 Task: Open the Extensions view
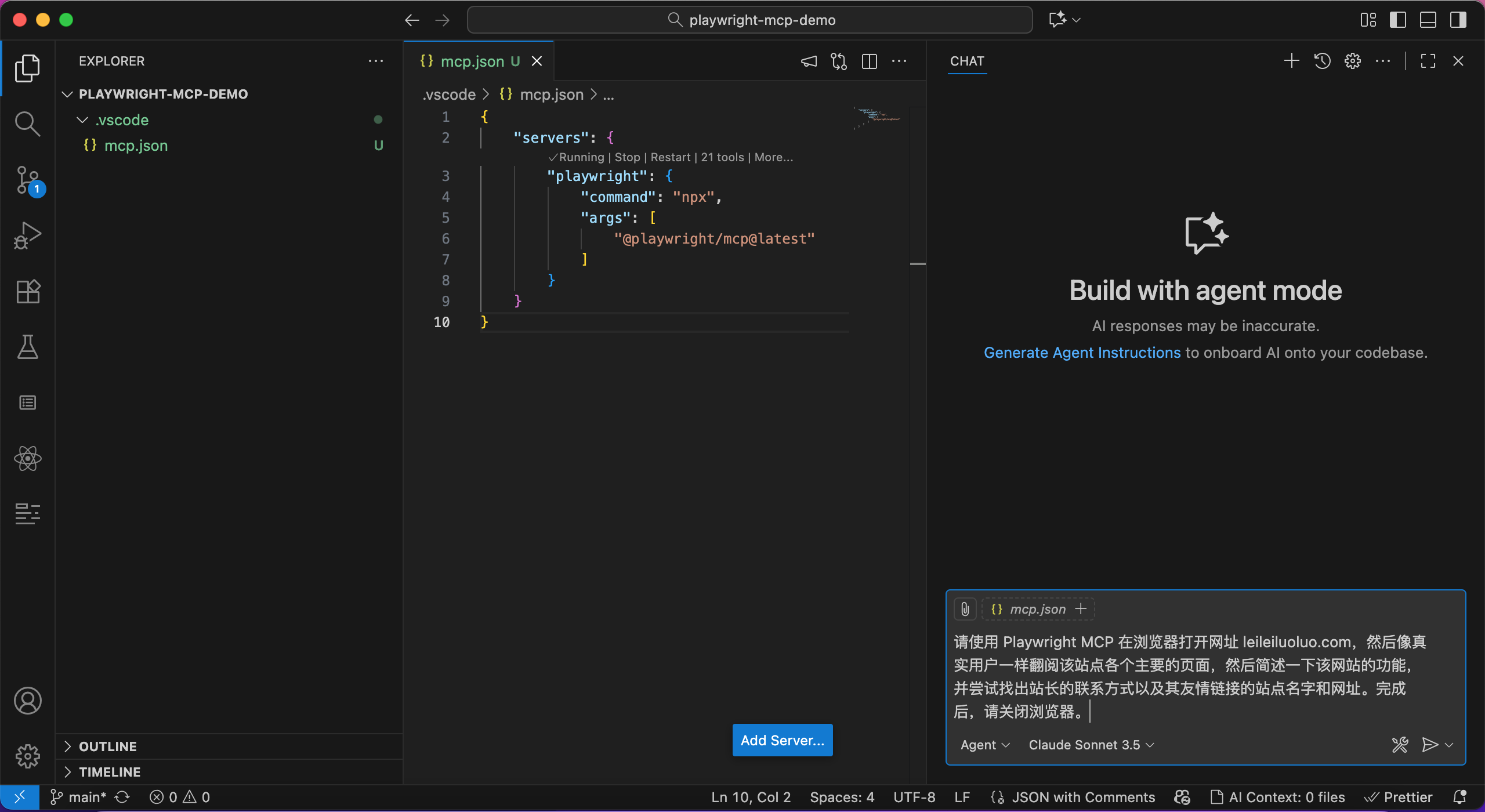pyautogui.click(x=27, y=291)
